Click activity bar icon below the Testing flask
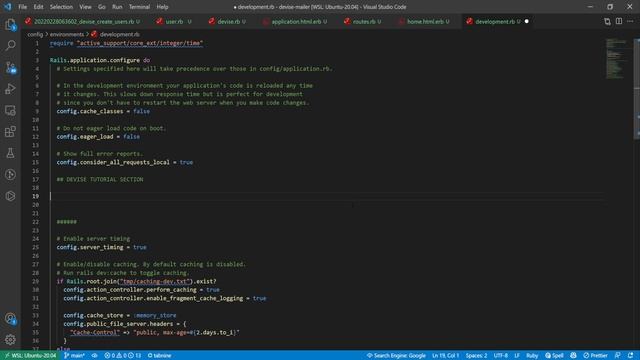The height and width of the screenshot is (360, 640). tap(10, 175)
